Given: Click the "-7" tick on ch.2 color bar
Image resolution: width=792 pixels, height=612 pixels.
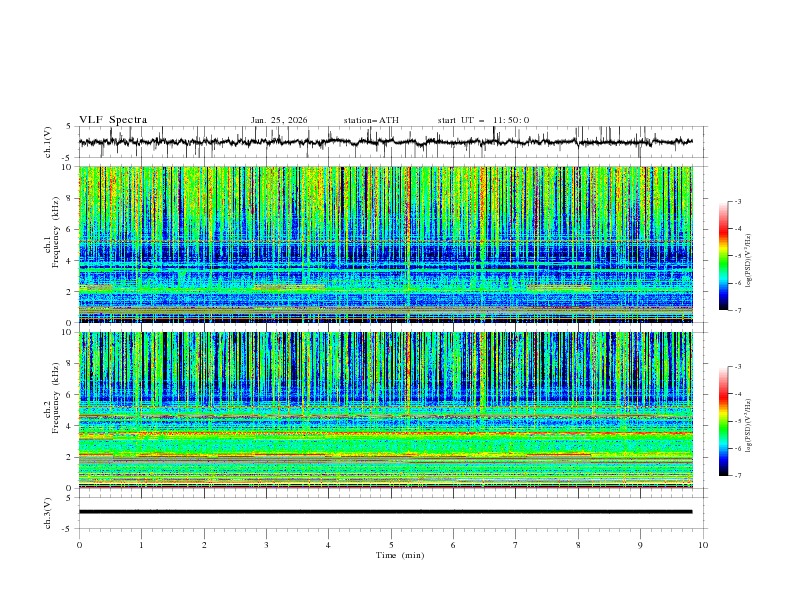Looking at the screenshot, I should 737,475.
